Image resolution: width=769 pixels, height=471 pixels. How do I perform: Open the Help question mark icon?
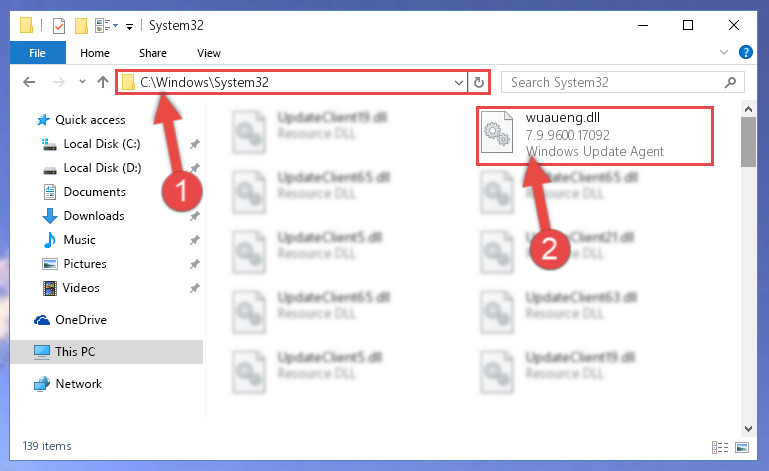pyautogui.click(x=745, y=52)
